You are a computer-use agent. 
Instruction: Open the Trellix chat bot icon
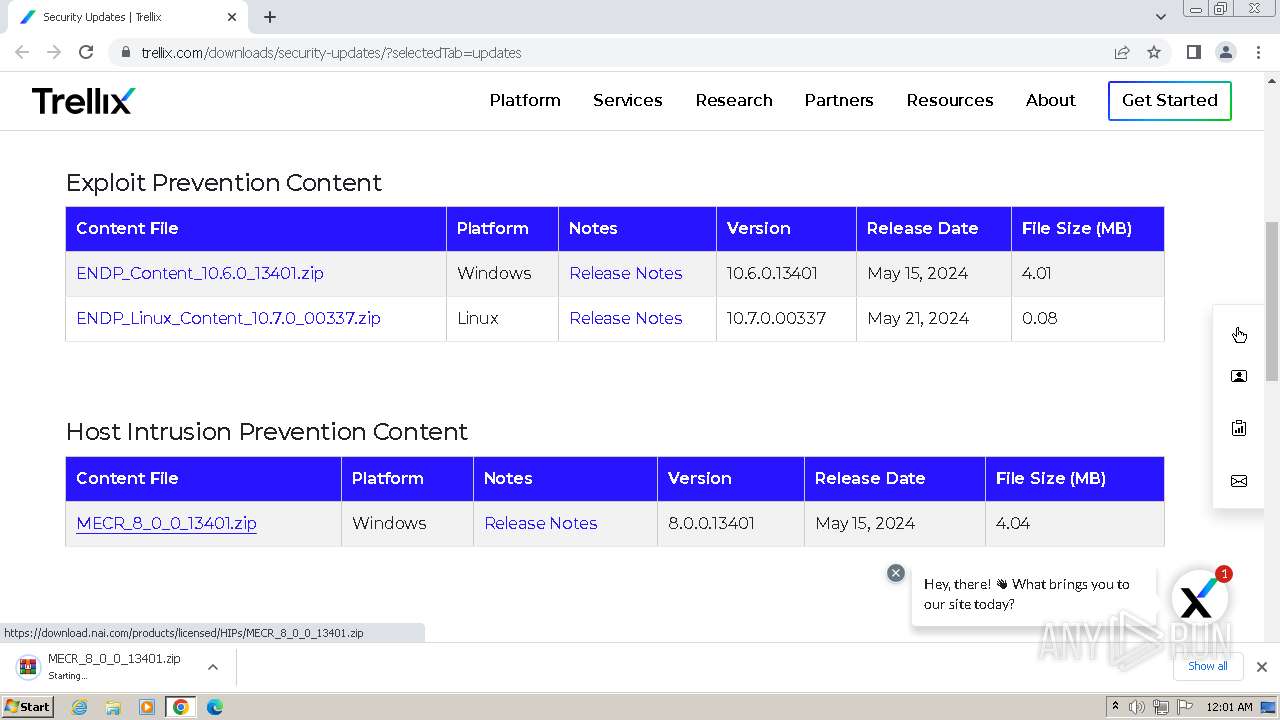click(1199, 598)
